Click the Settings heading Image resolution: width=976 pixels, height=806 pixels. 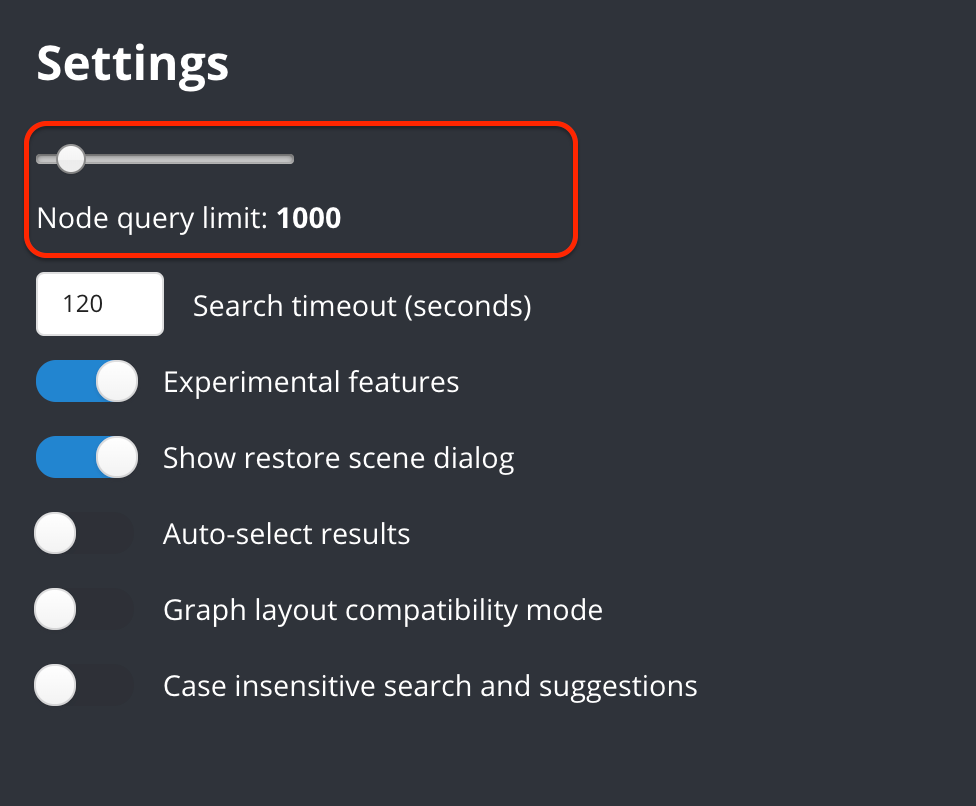pyautogui.click(x=133, y=64)
